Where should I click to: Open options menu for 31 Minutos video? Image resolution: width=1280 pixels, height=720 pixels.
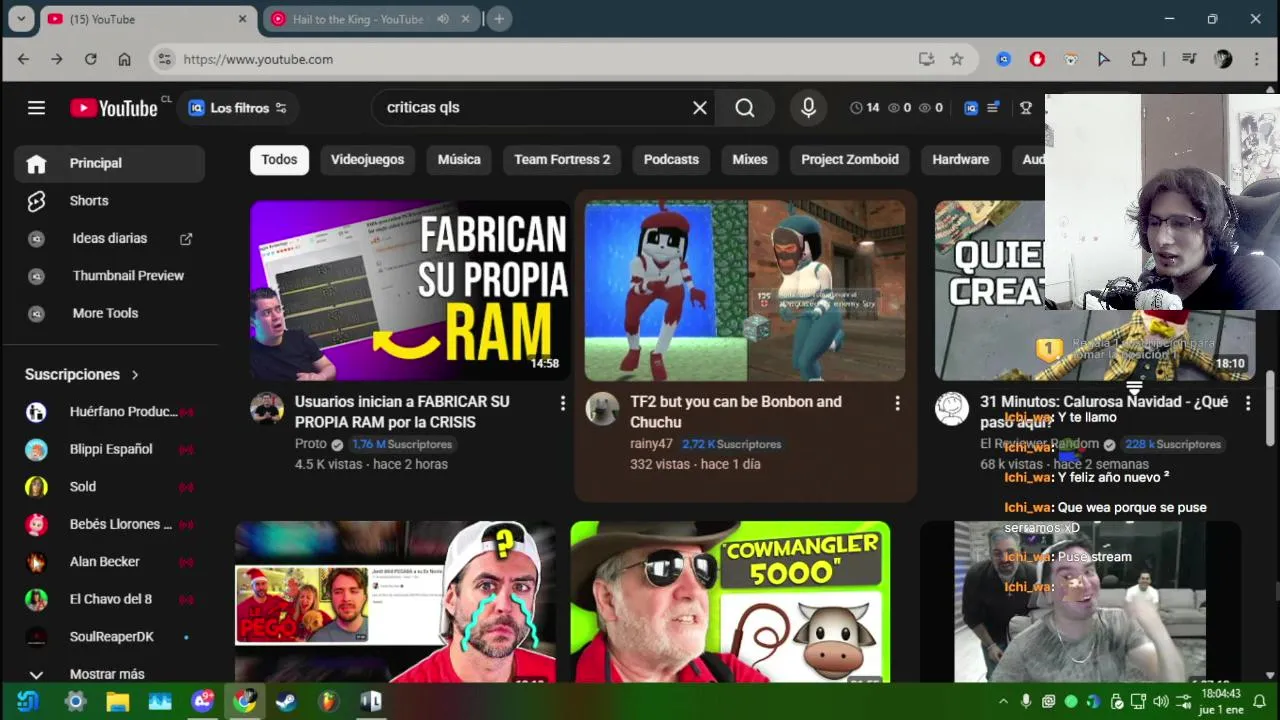1247,403
